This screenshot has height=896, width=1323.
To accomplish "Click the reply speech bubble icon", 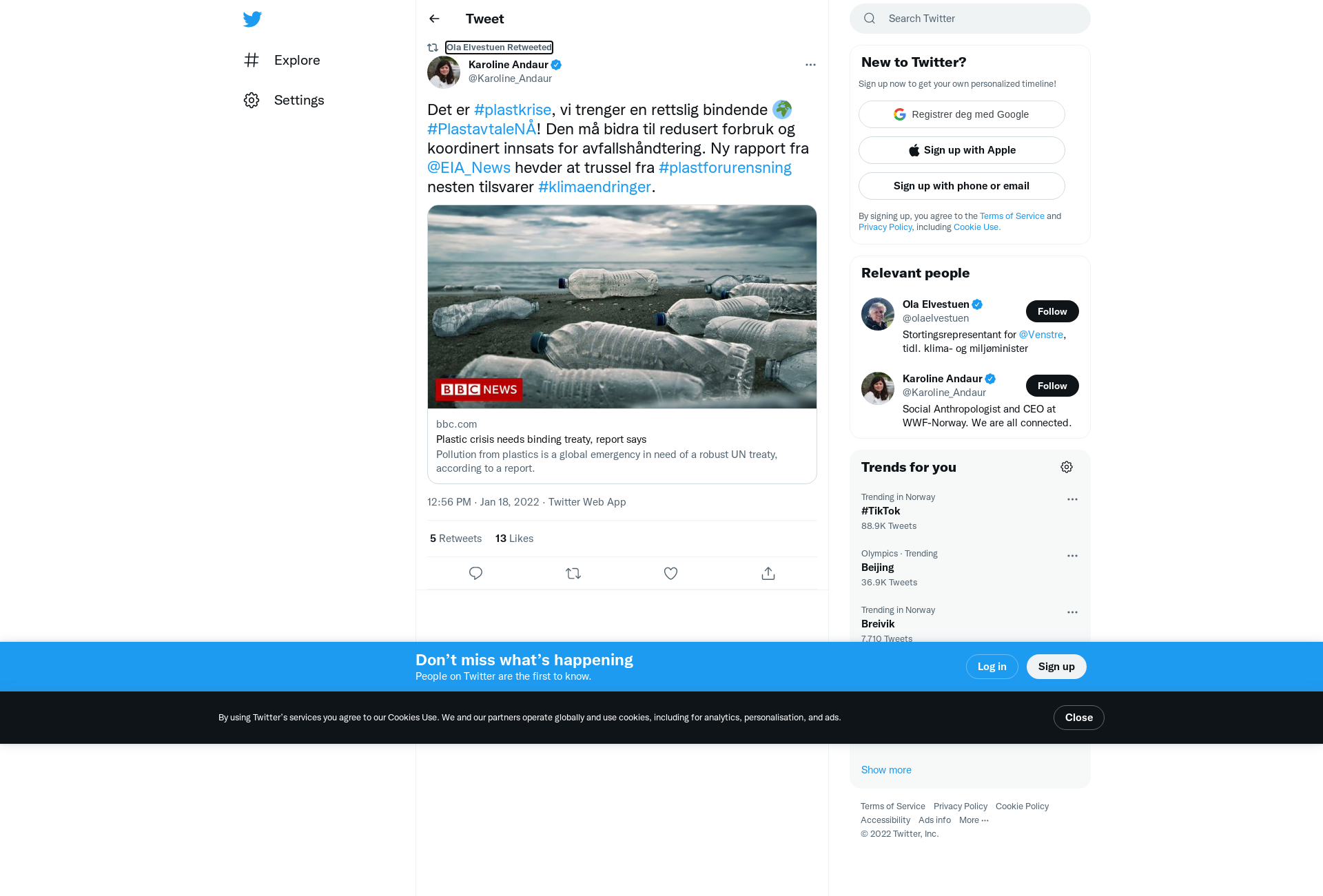I will (x=475, y=573).
